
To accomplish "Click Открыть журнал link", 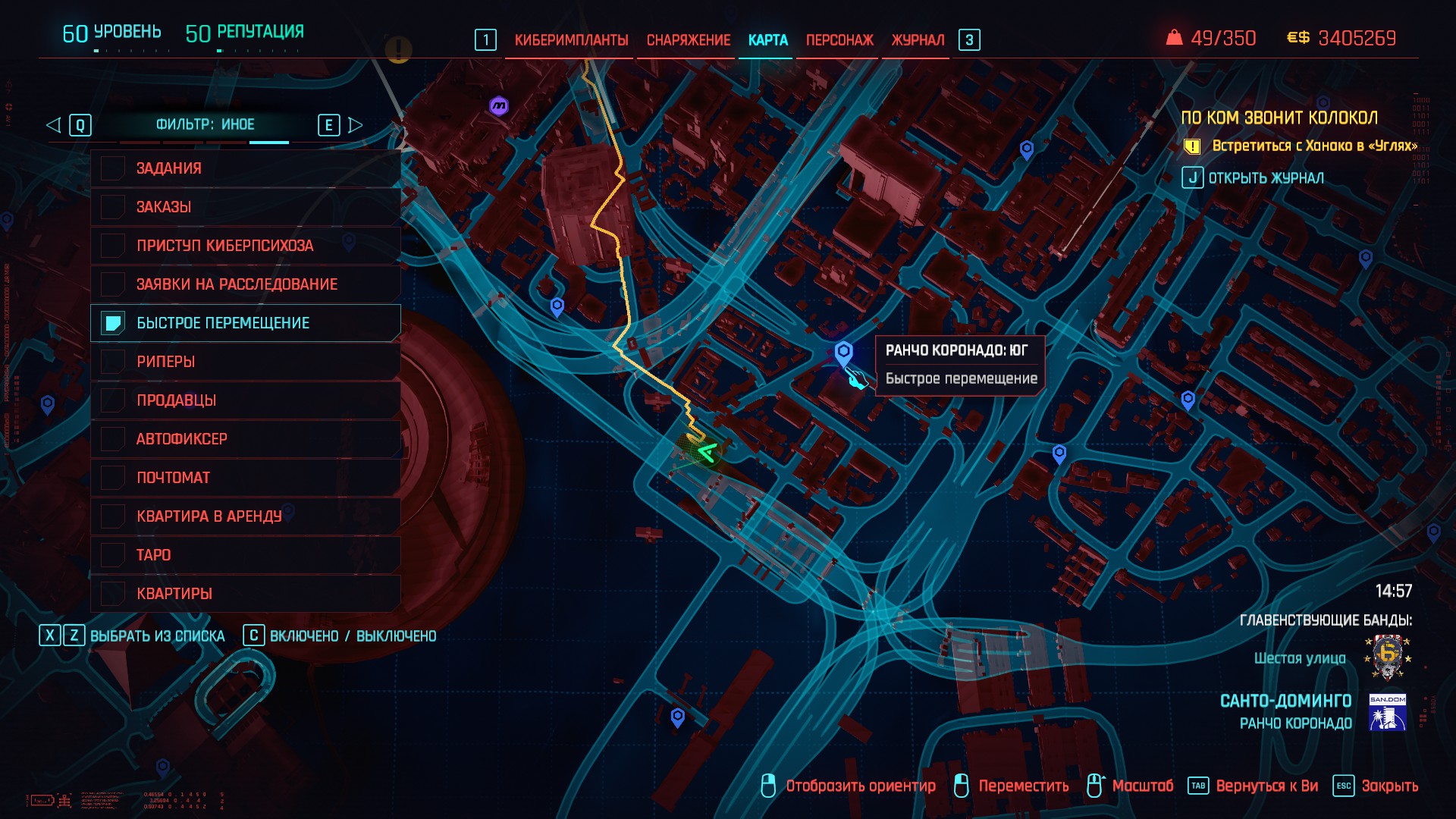I will coord(1266,178).
